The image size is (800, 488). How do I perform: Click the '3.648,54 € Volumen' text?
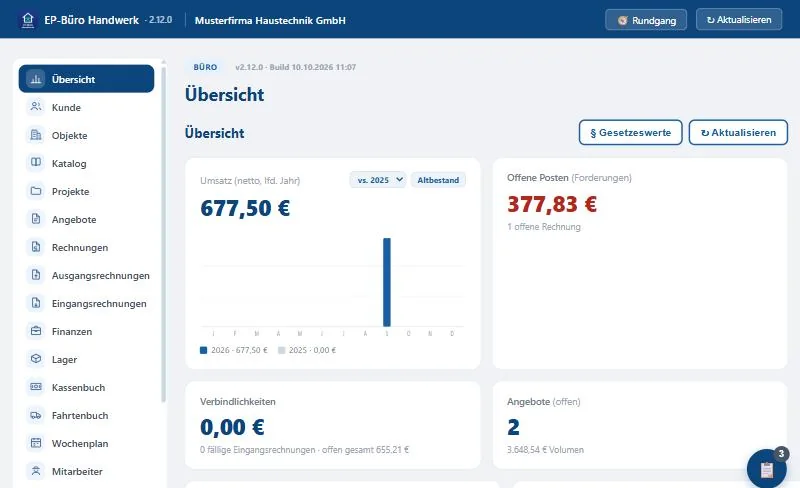pyautogui.click(x=545, y=450)
